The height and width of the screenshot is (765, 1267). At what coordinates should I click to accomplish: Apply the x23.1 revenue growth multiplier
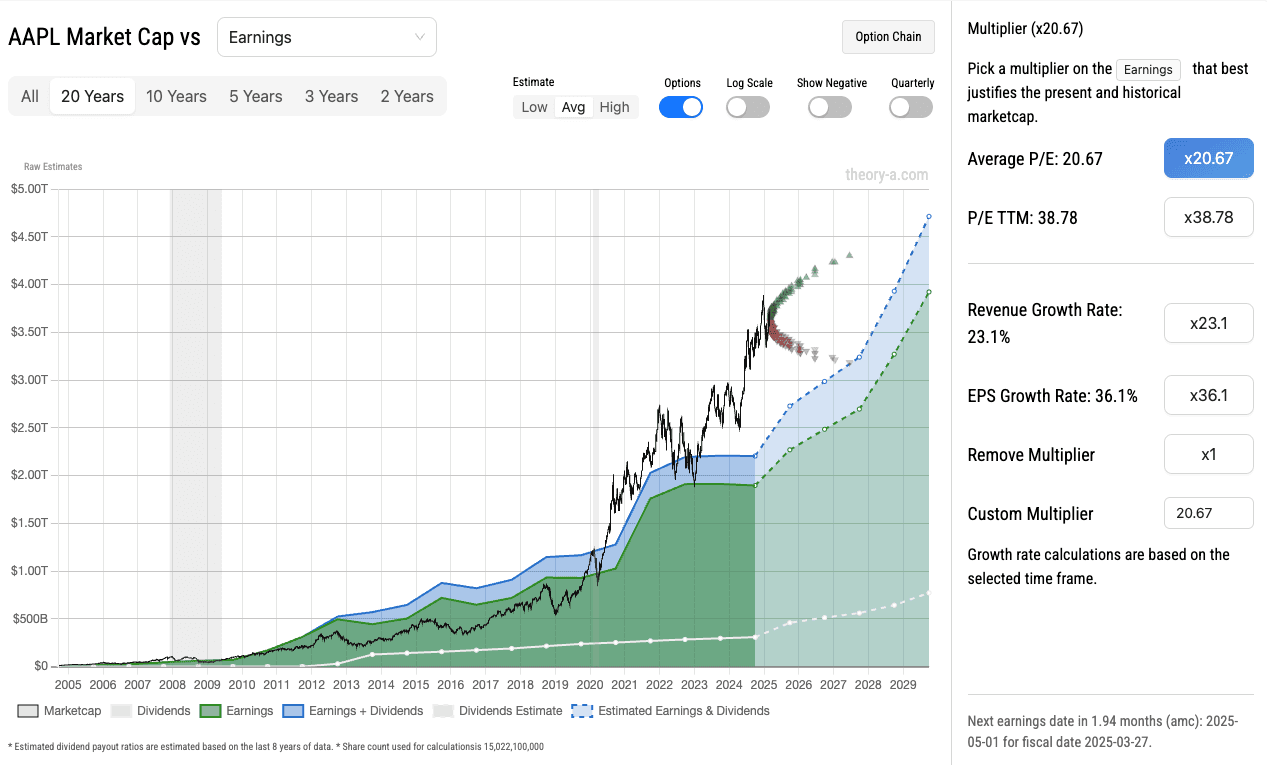coord(1208,323)
